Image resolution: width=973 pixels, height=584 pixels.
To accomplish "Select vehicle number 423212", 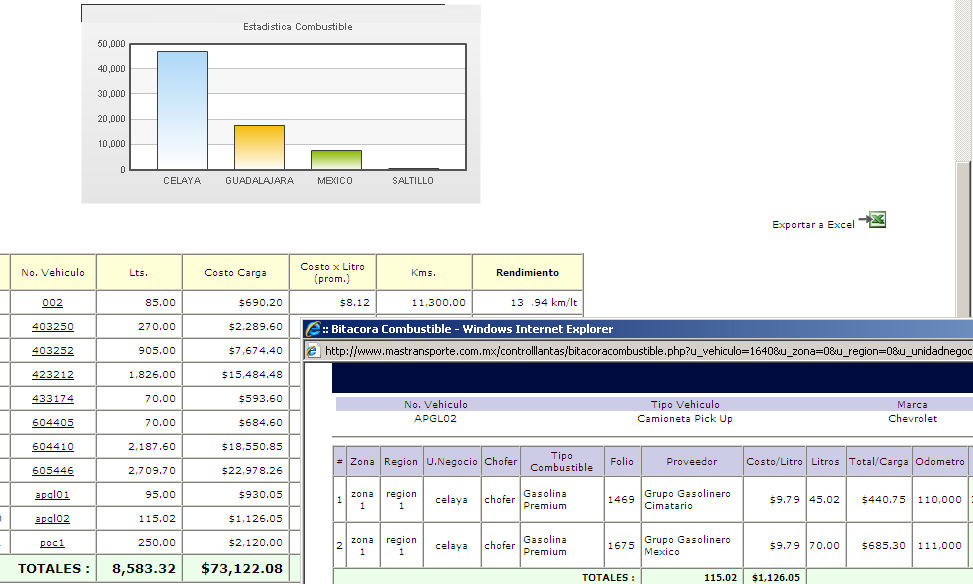I will point(52,375).
